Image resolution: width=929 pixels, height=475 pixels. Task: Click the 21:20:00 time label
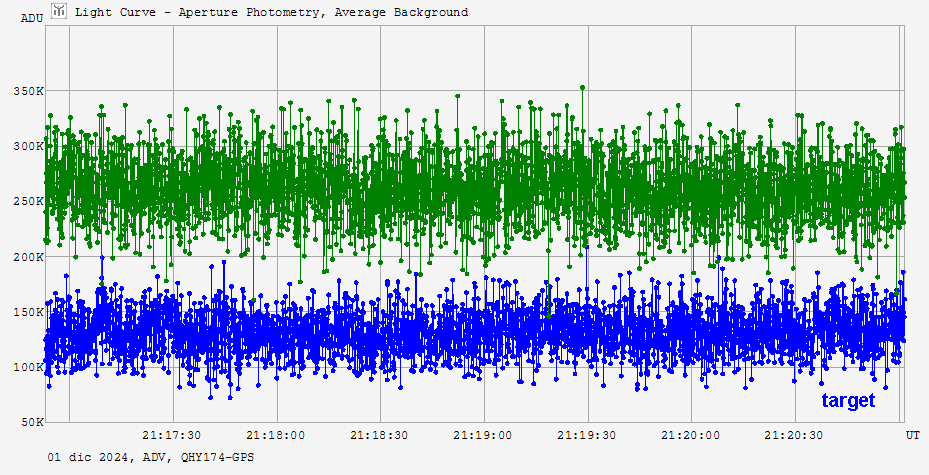690,435
